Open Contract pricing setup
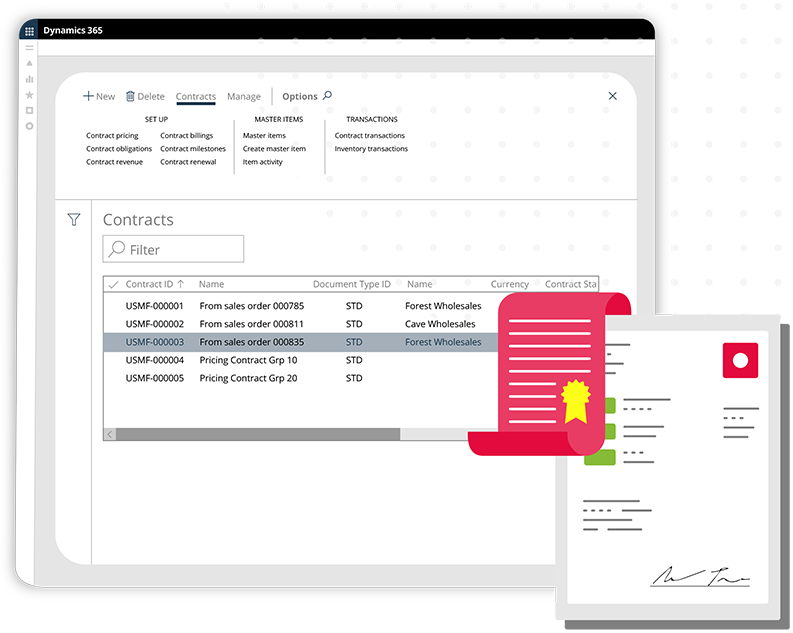The height and width of the screenshot is (633, 793). point(112,135)
